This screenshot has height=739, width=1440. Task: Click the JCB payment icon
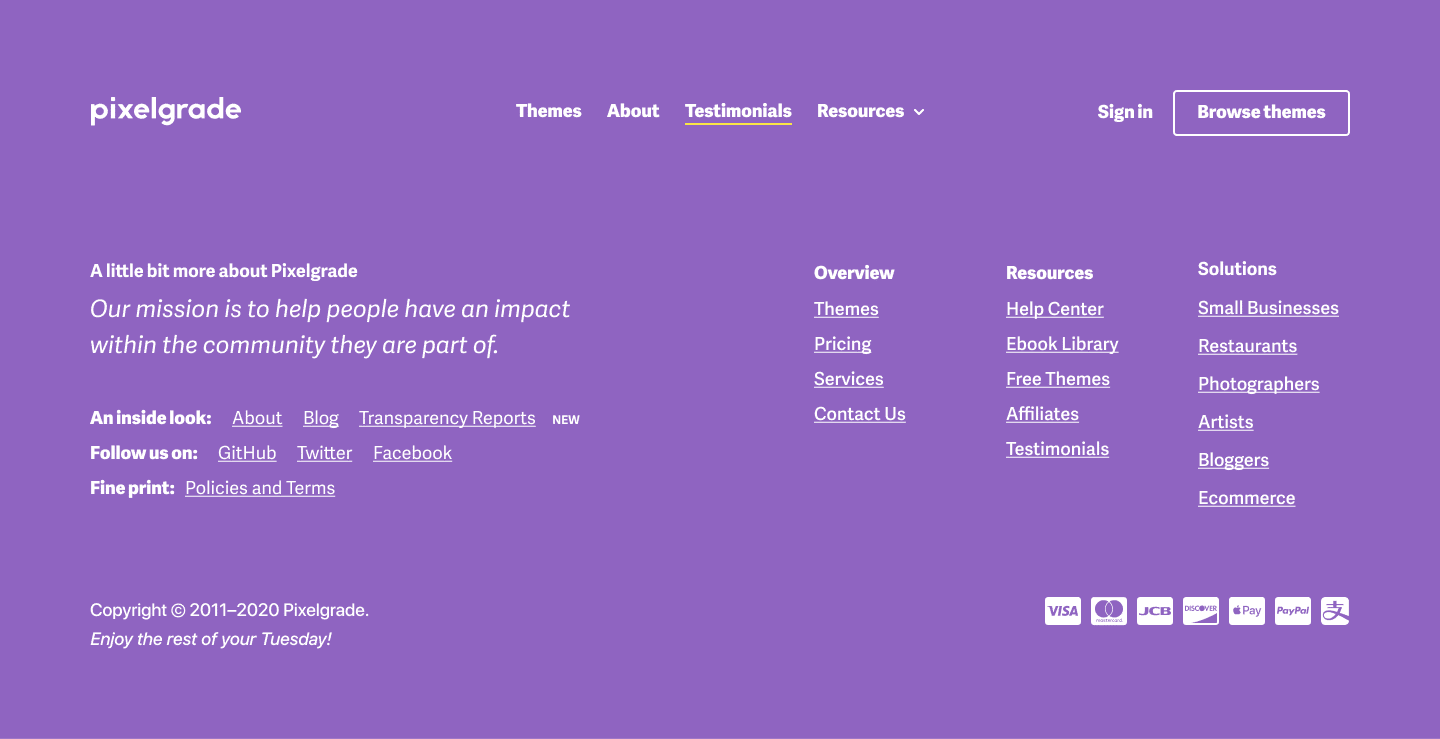point(1154,610)
